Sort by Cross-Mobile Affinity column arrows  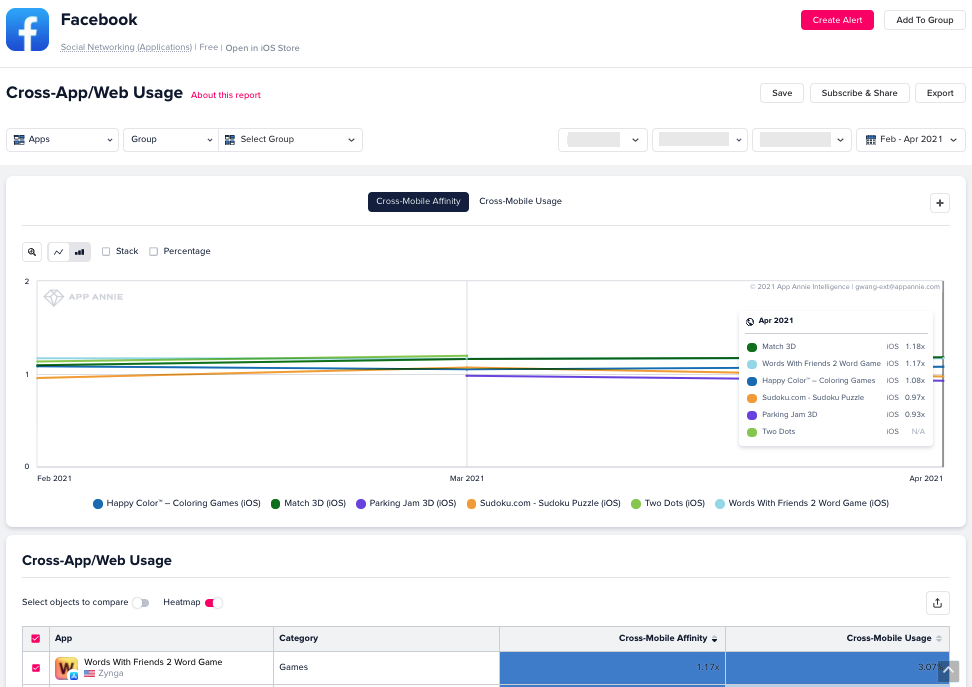pos(715,639)
